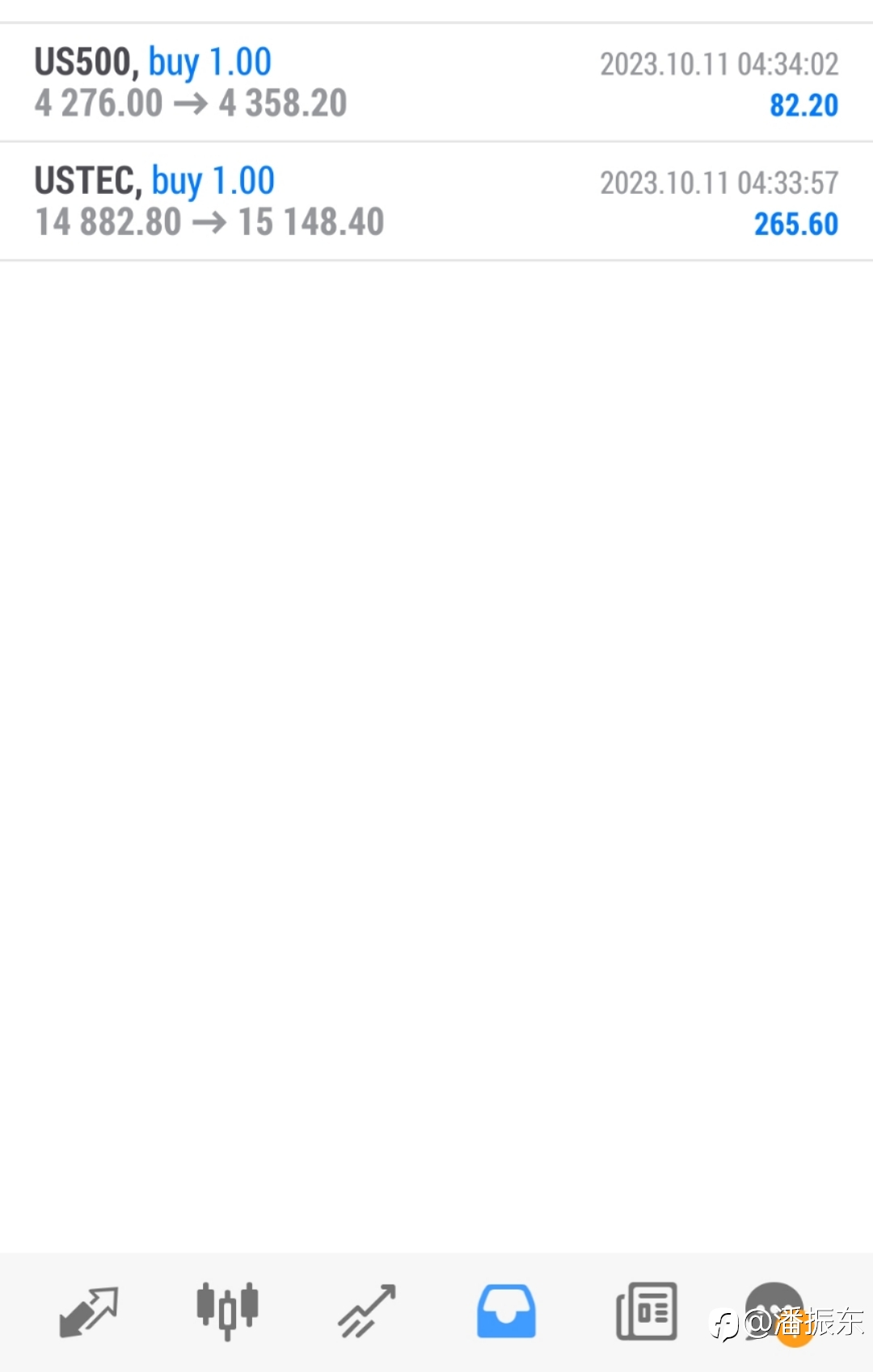Image resolution: width=873 pixels, height=1372 pixels.
Task: Tap USTEC price line 14 882.80 → 15 148.40
Action: [209, 222]
